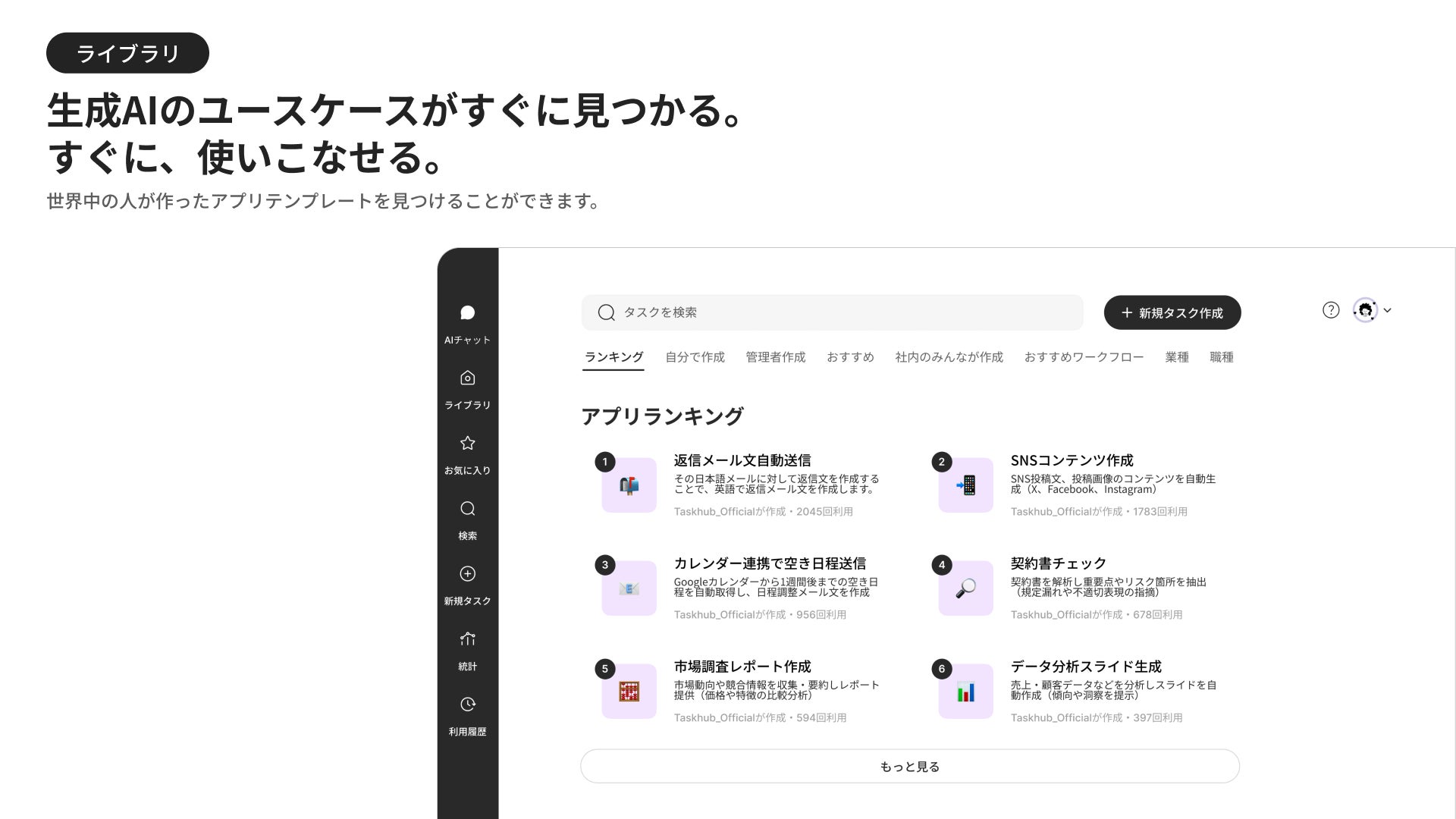
Task: Switch to the 自分で作成 tab
Action: pyautogui.click(x=695, y=357)
